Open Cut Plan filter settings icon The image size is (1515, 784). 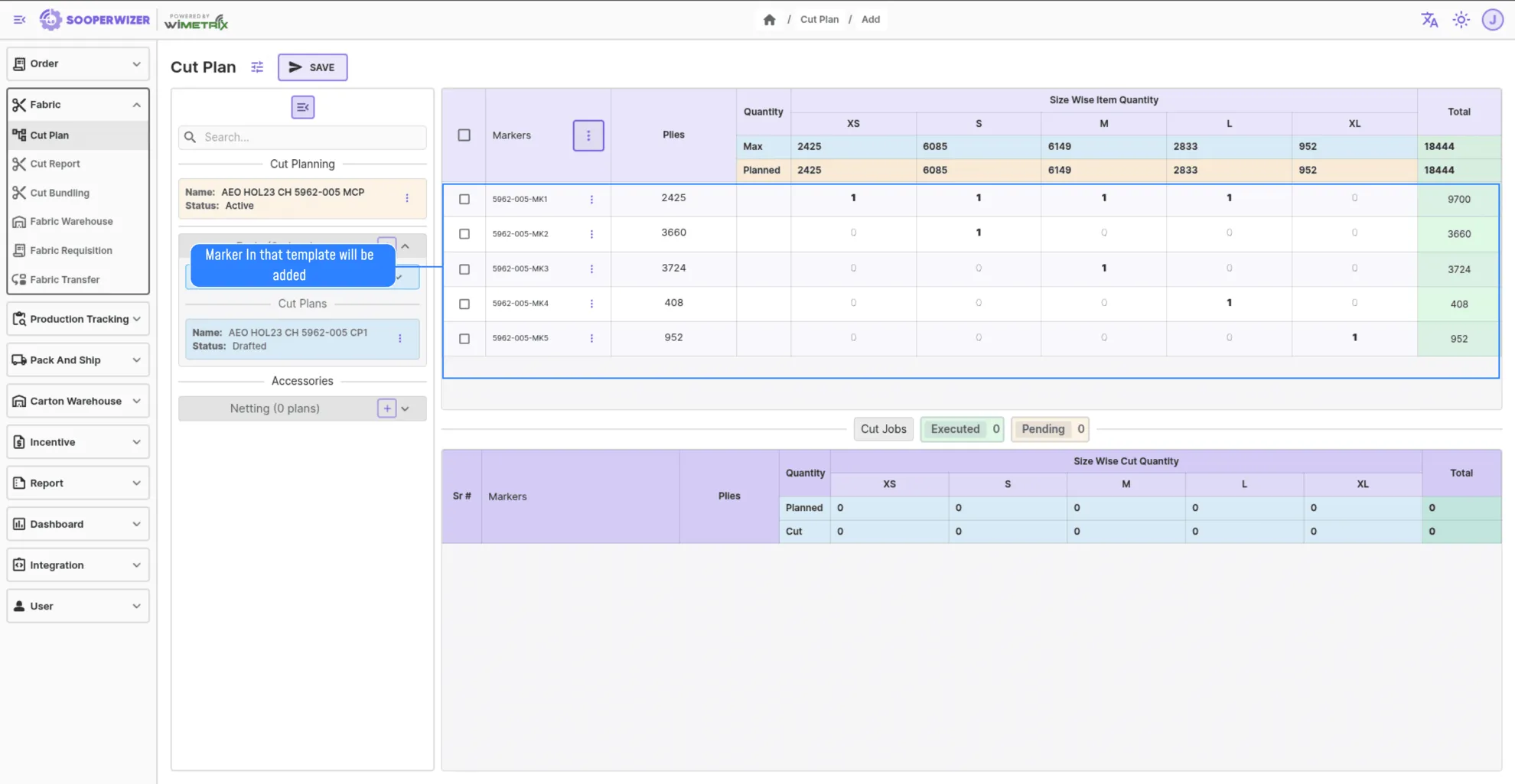click(257, 67)
